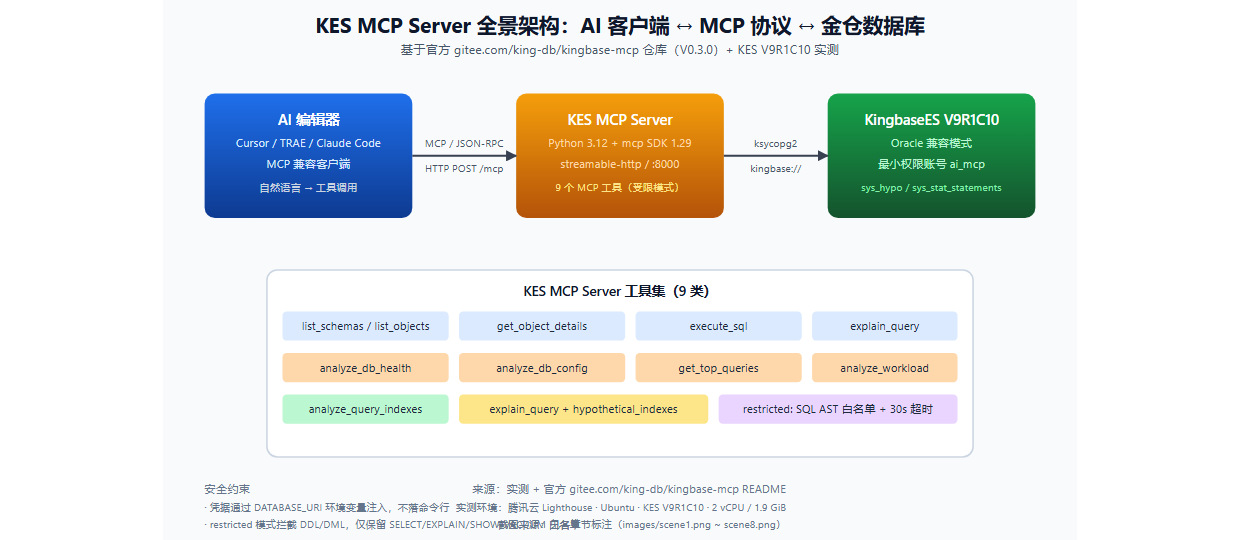Select the blue 'explain_query' chip
The height and width of the screenshot is (540, 1240).
pyautogui.click(x=884, y=326)
